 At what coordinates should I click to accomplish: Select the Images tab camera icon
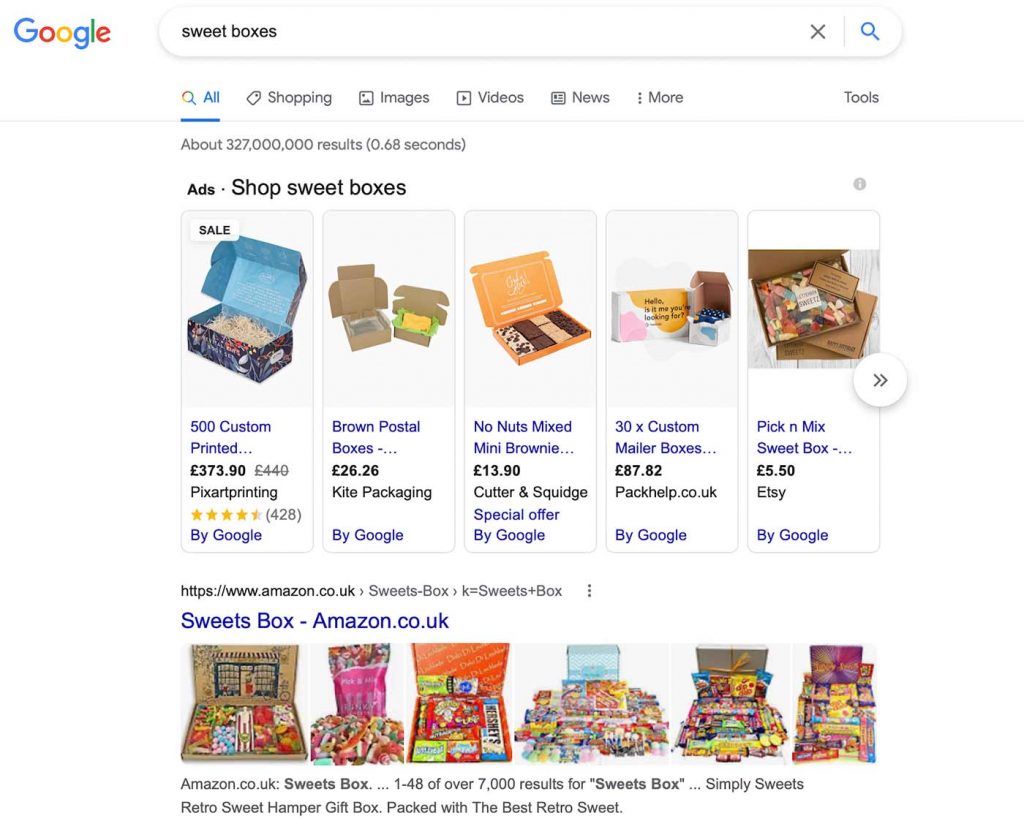(x=367, y=97)
